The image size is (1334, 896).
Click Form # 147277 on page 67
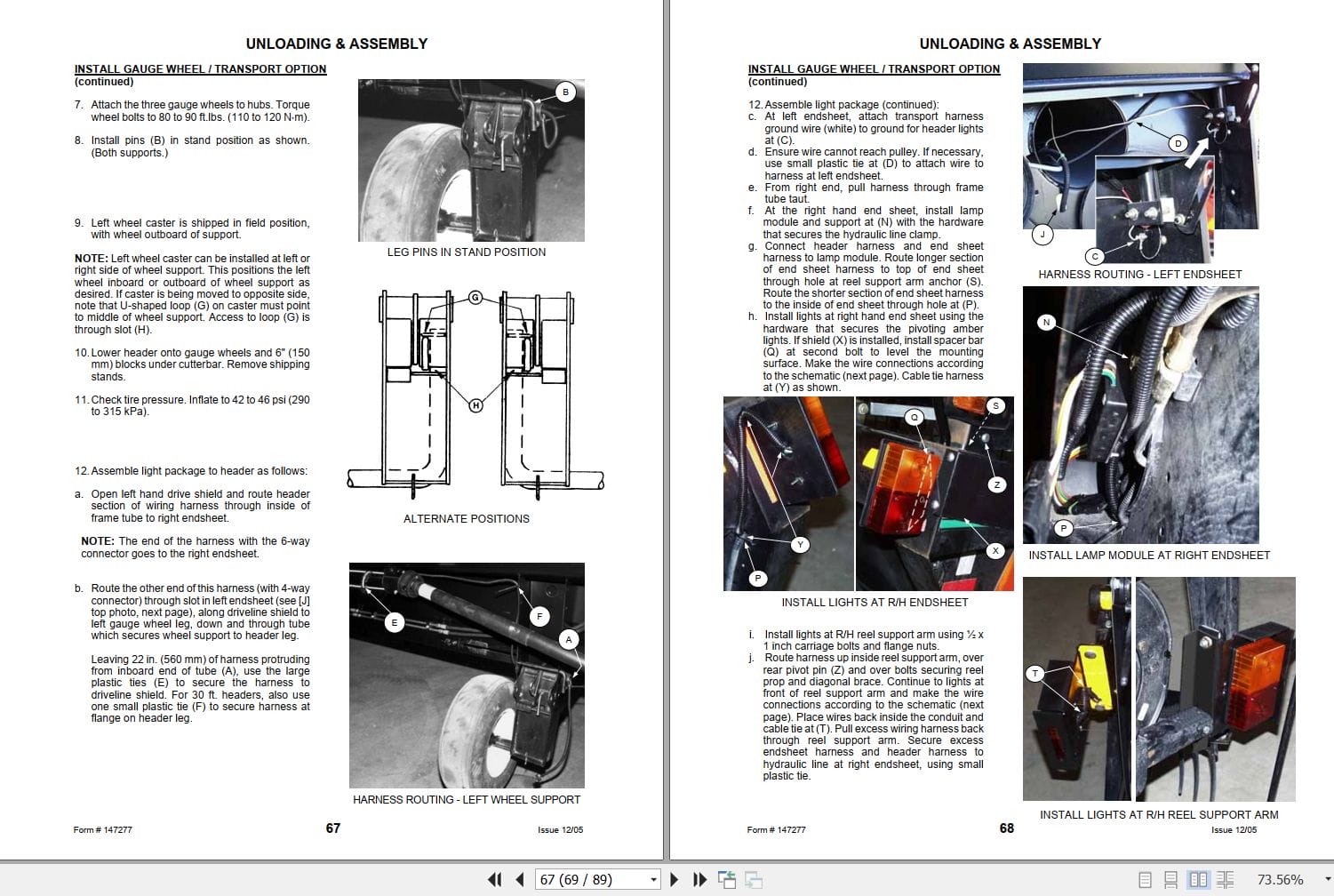tap(102, 830)
